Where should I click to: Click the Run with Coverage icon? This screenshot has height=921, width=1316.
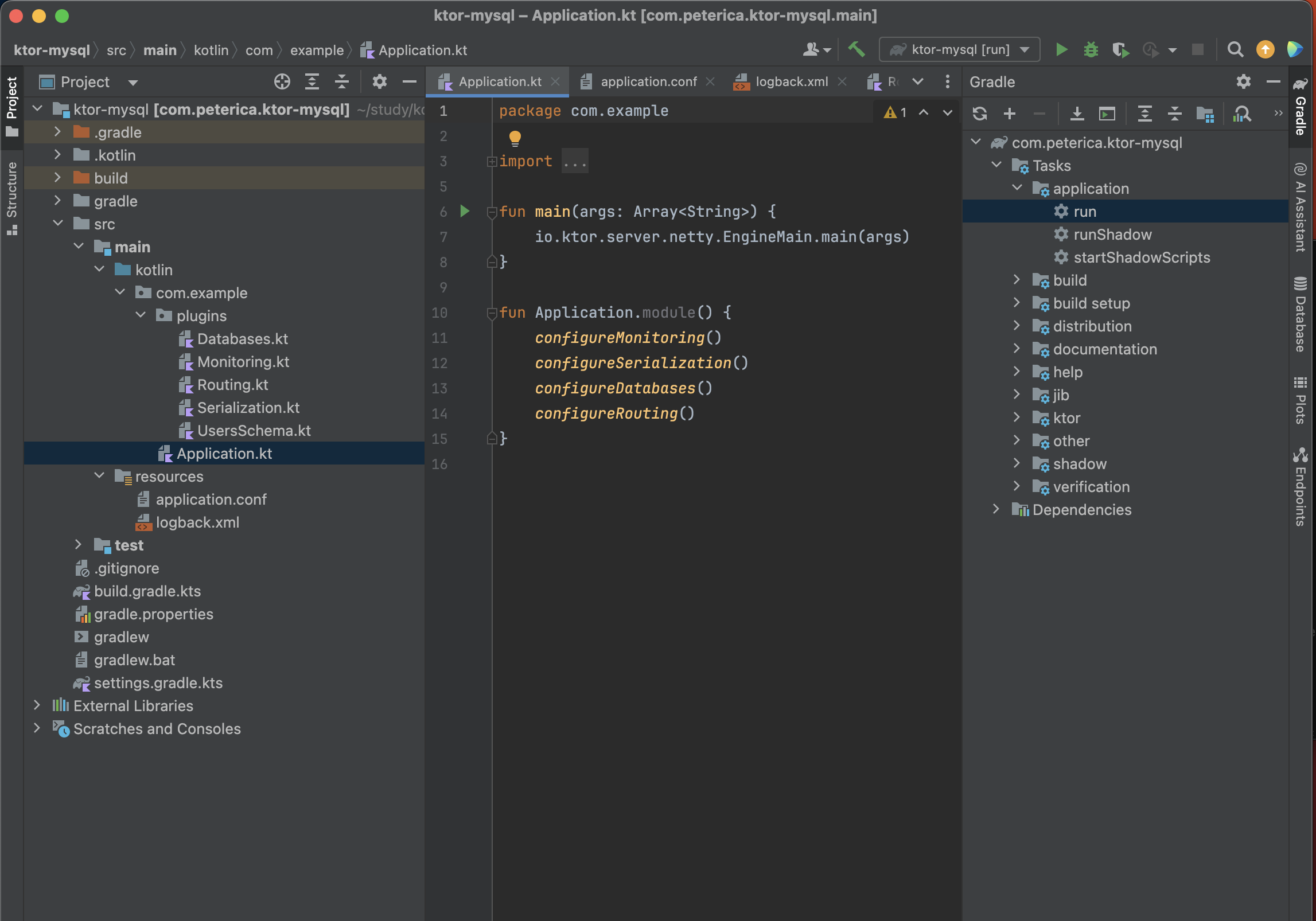coord(1120,50)
